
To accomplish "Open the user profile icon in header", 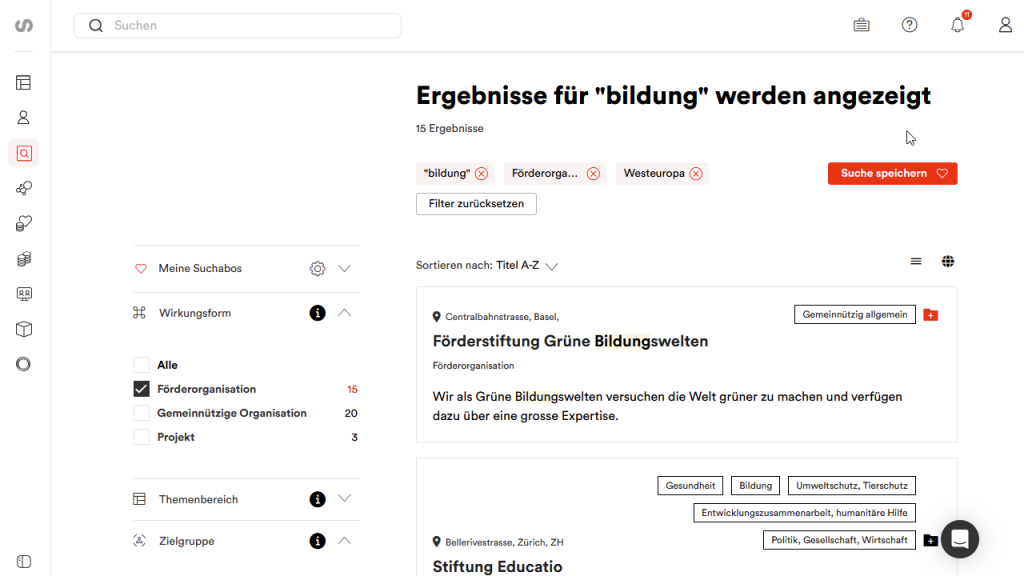I will pos(1005,25).
